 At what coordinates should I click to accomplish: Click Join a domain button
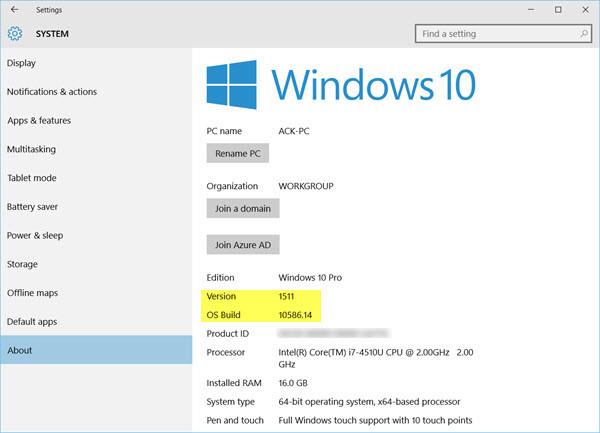pos(243,208)
